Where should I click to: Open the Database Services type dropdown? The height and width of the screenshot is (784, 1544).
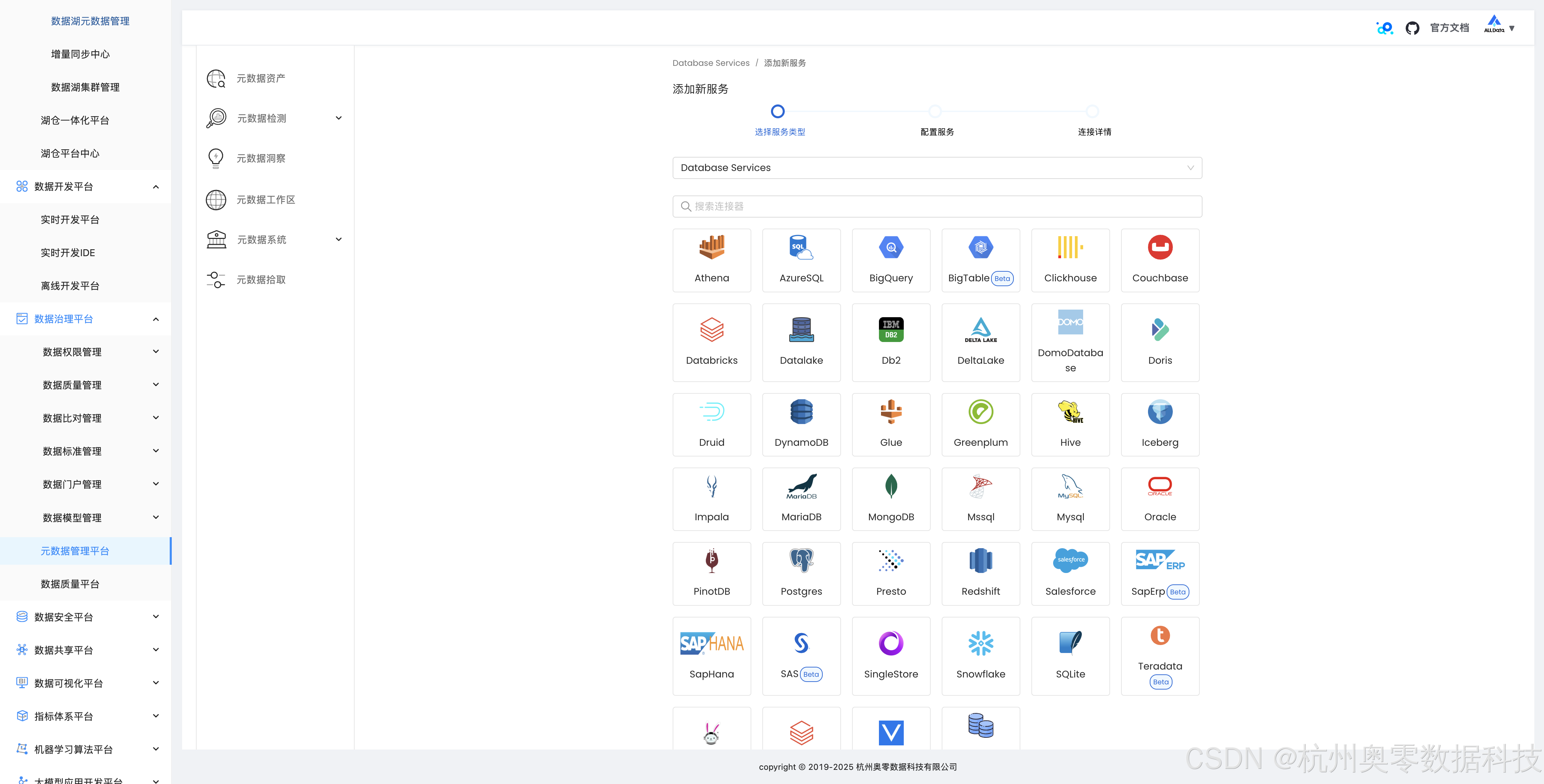tap(937, 168)
